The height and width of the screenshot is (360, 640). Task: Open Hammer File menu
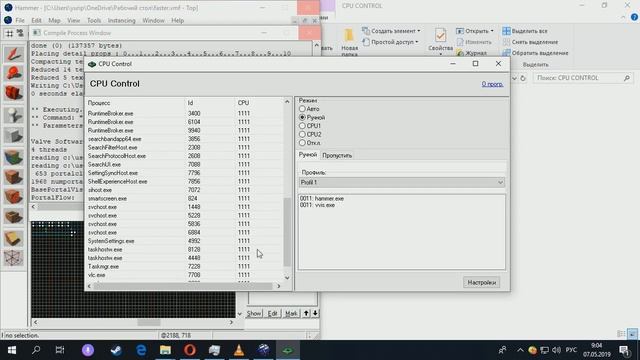pyautogui.click(x=20, y=20)
